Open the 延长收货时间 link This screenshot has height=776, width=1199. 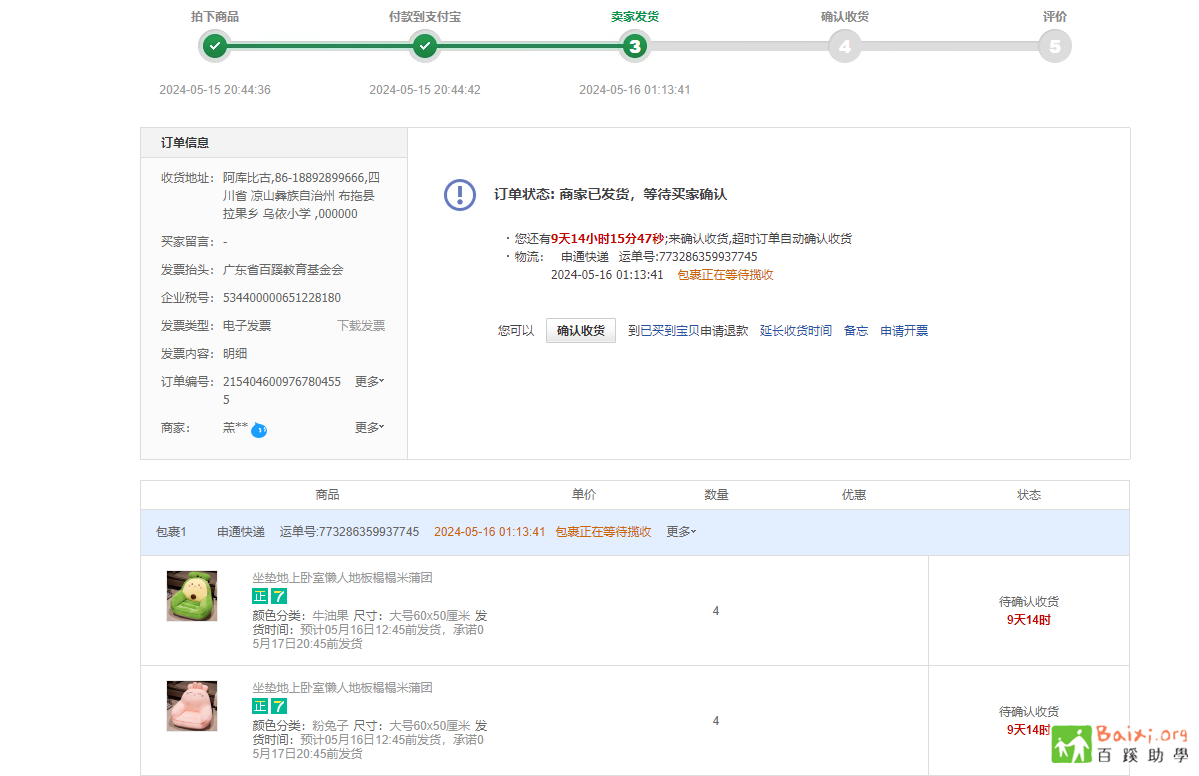tap(795, 331)
